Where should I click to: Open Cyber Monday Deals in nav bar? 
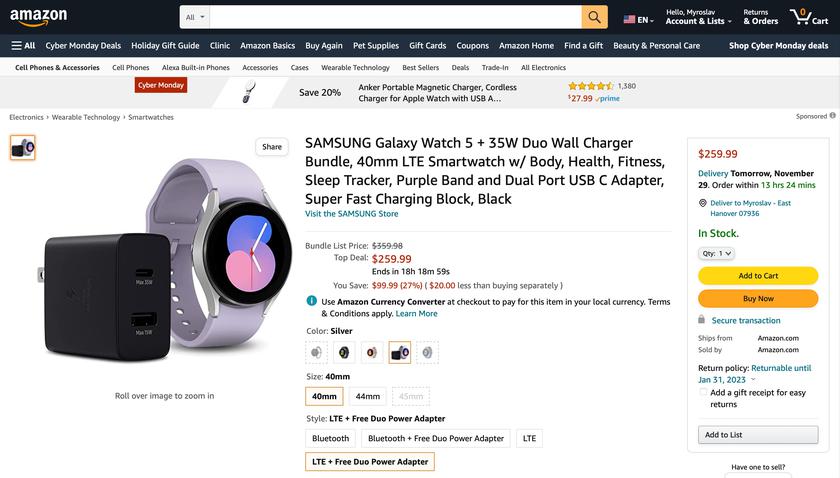click(x=83, y=45)
